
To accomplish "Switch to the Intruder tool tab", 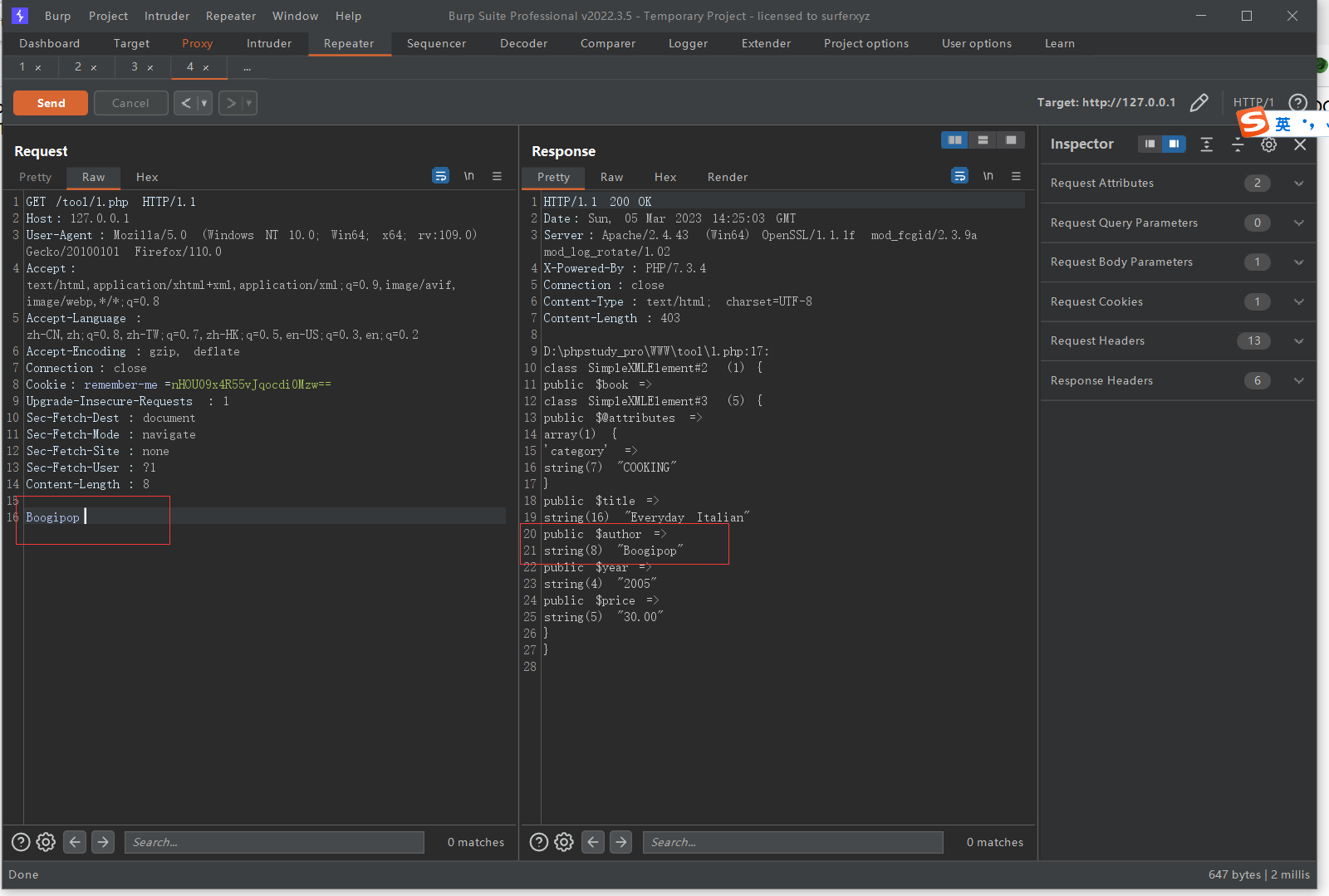I will coord(269,43).
